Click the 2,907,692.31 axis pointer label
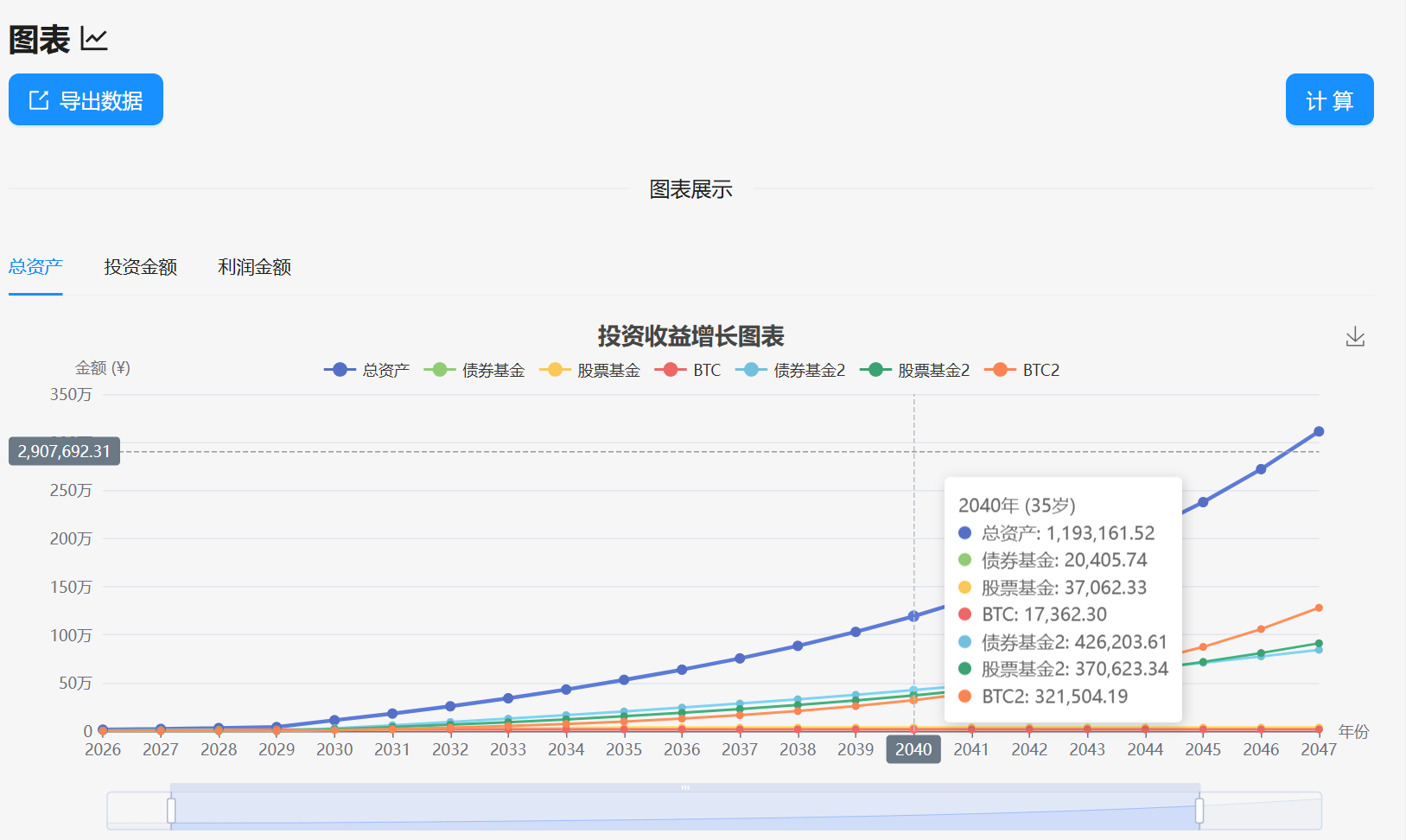Viewport: 1406px width, 840px height. pos(65,451)
